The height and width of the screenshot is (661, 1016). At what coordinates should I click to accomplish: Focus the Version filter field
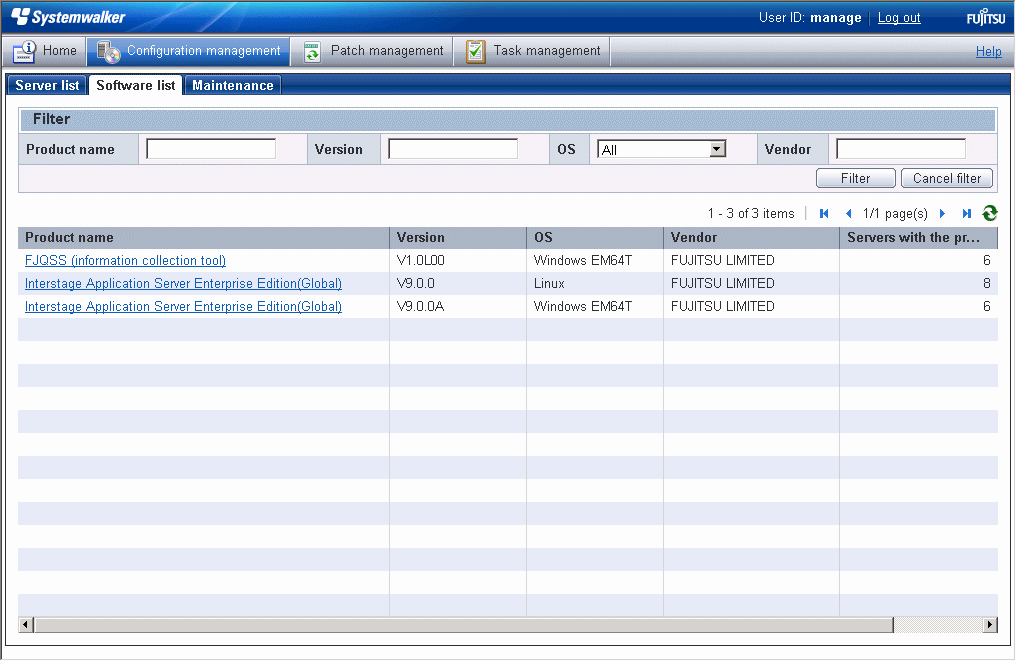[x=452, y=149]
